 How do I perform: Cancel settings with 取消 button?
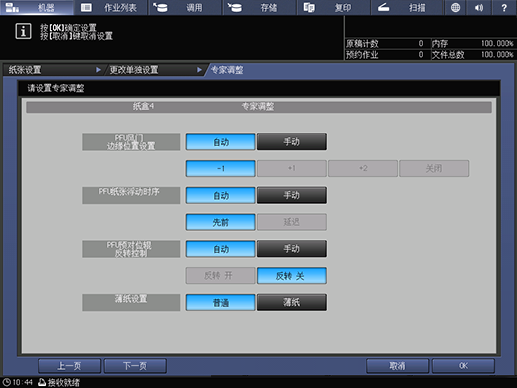tap(397, 366)
